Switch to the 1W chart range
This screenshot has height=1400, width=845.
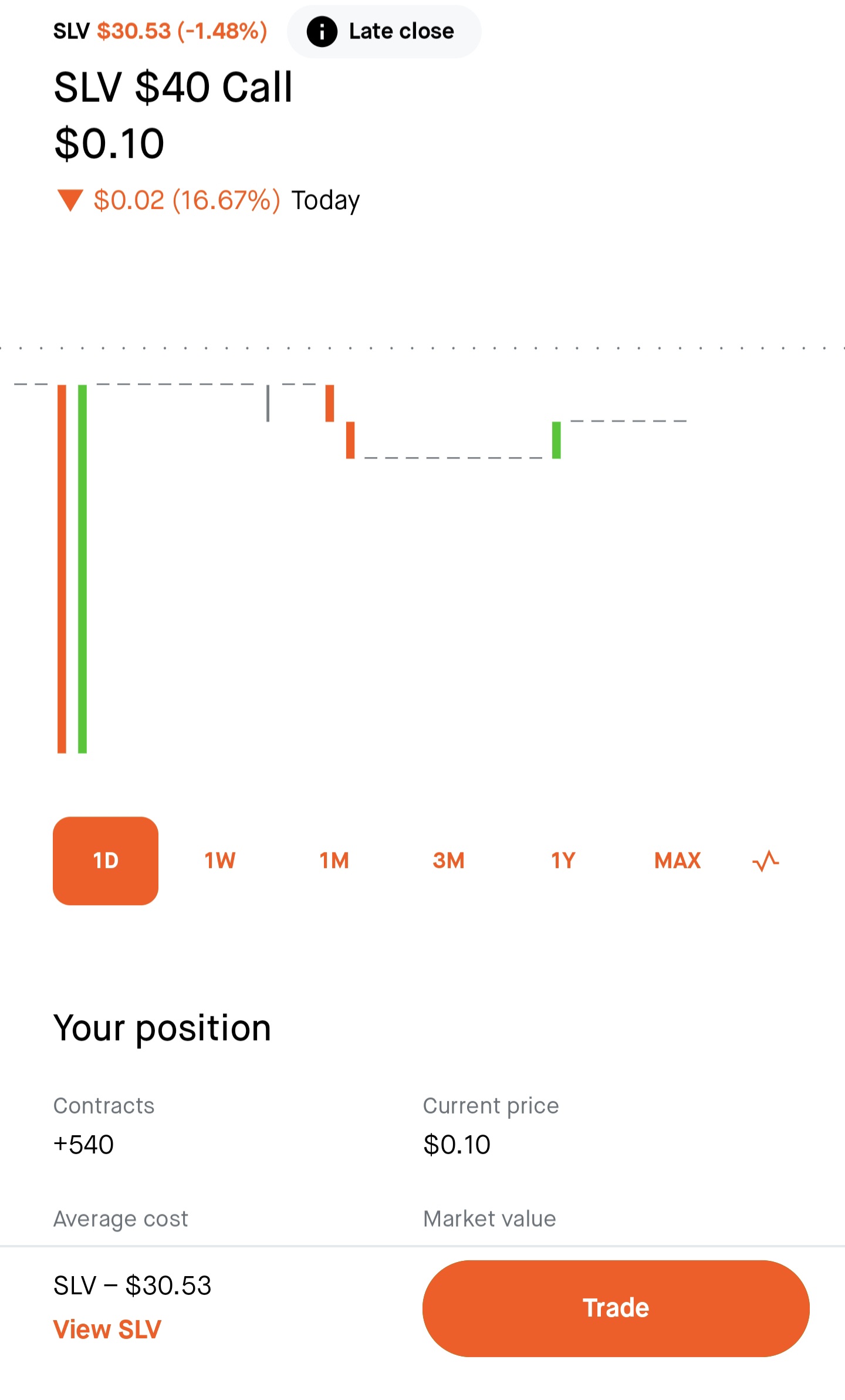(x=219, y=861)
